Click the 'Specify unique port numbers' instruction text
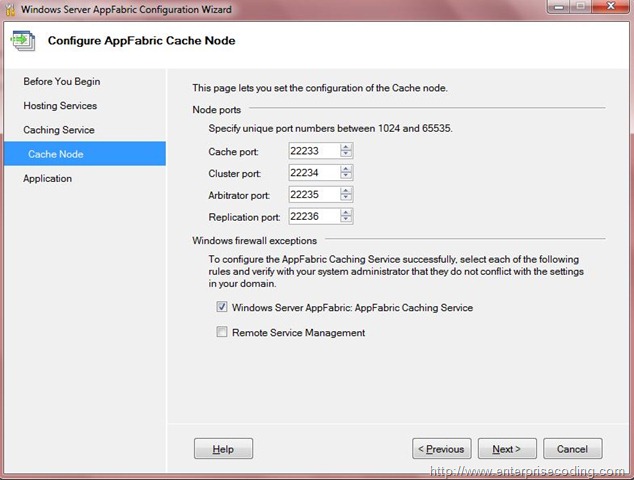This screenshot has height=480, width=634. coord(330,128)
